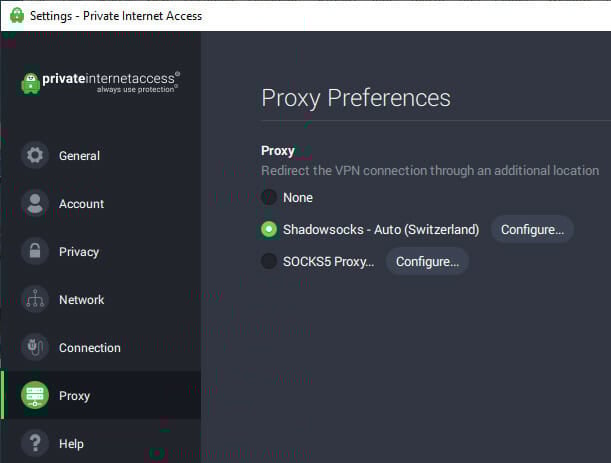Configure the SOCKS5 proxy settings
The image size is (611, 463).
point(427,262)
